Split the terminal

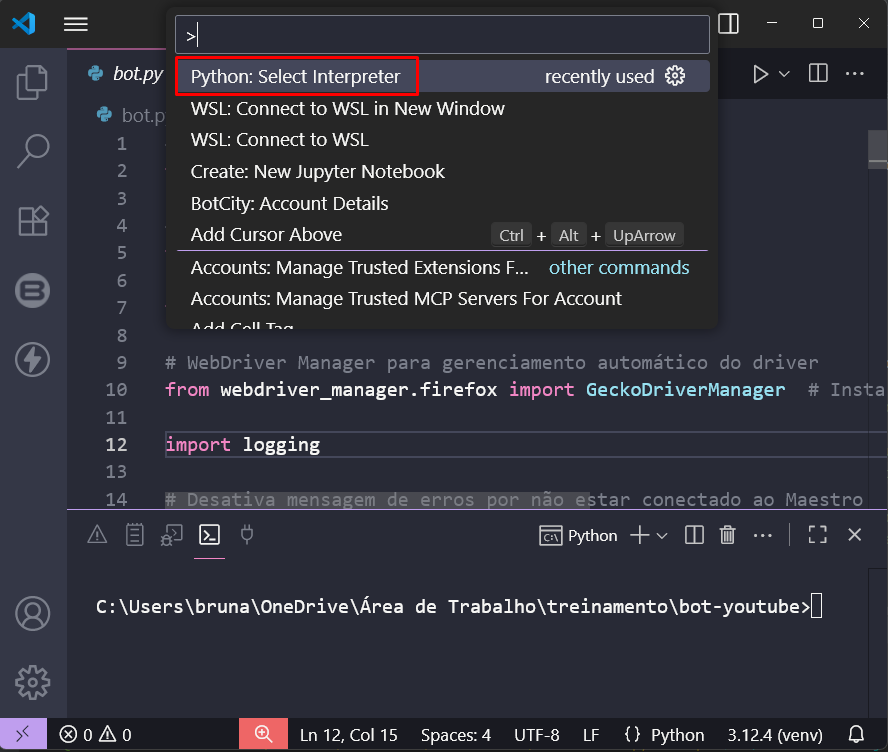[693, 535]
